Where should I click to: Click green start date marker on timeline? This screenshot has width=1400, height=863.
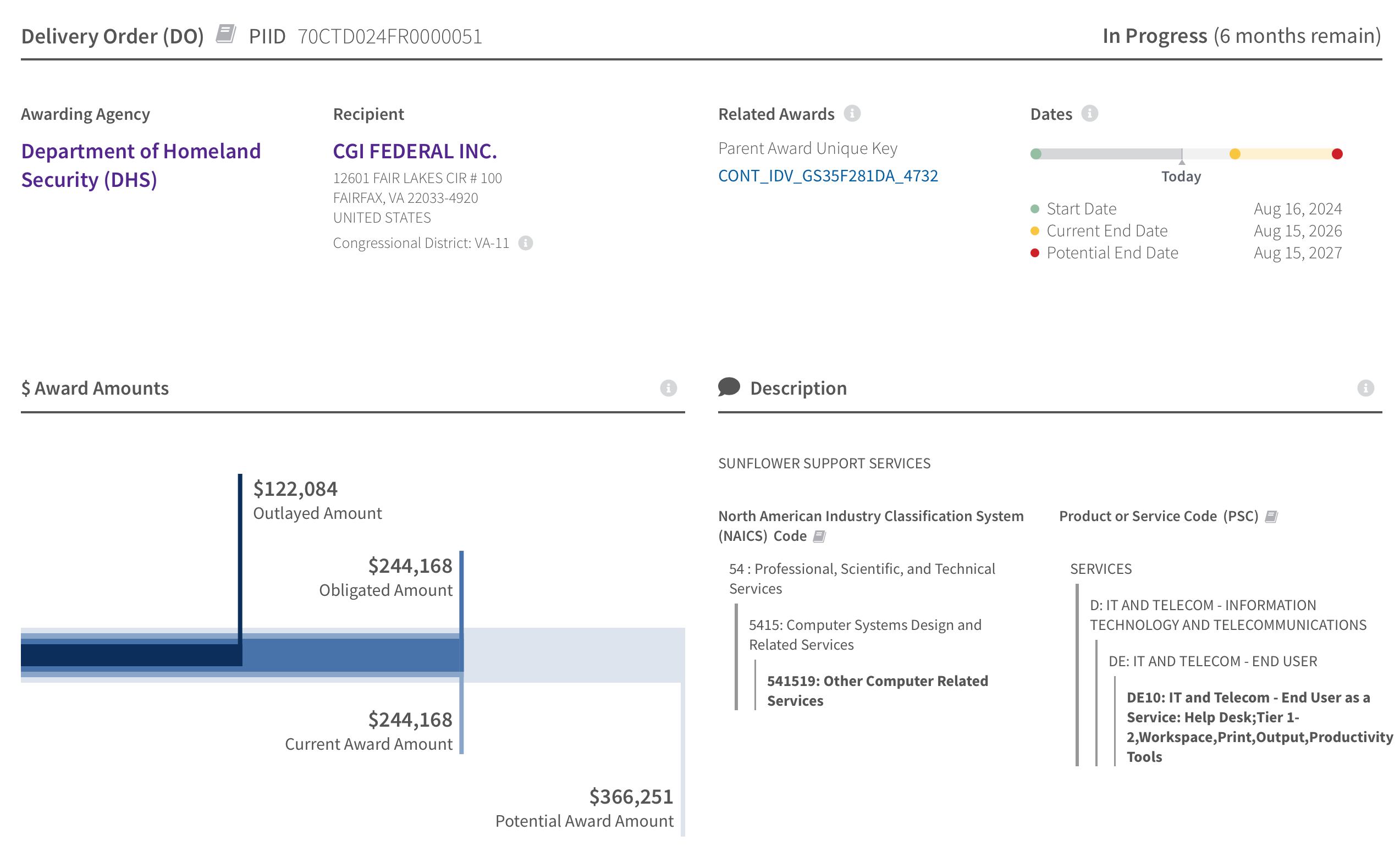[1036, 154]
